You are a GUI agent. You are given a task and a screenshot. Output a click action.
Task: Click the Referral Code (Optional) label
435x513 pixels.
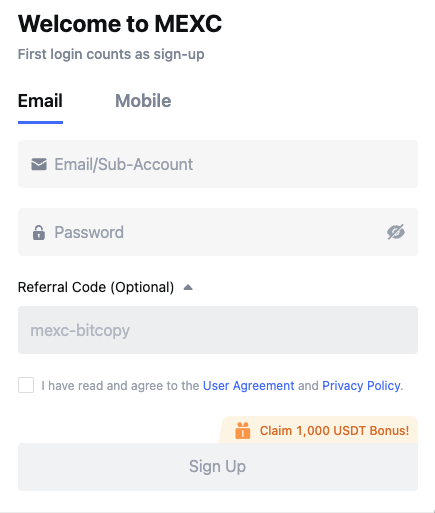[96, 287]
